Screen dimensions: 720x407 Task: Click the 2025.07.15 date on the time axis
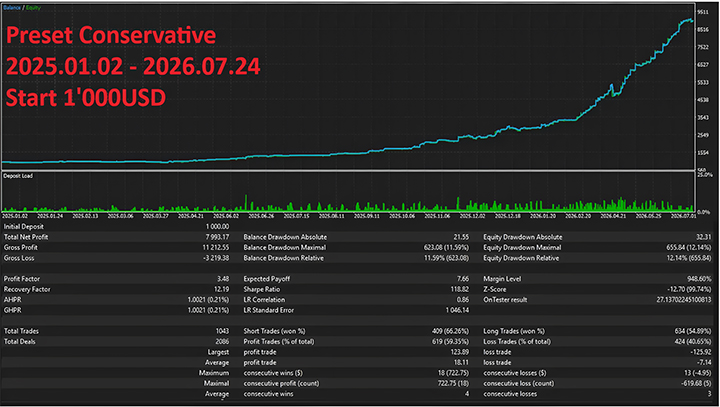(x=296, y=216)
